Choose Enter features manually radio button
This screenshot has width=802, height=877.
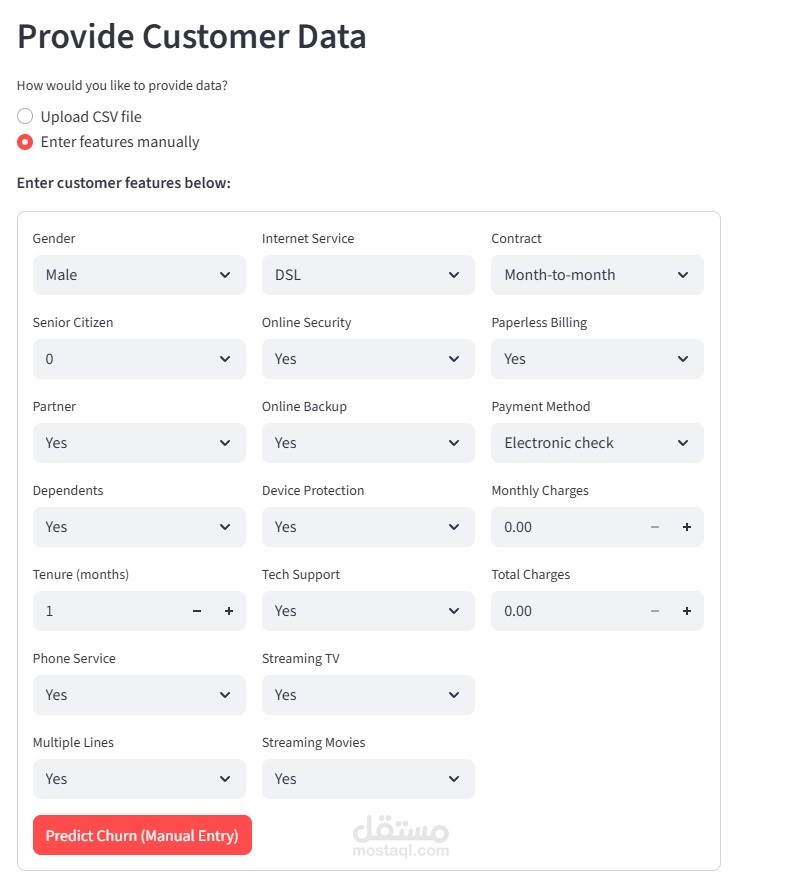point(26,142)
